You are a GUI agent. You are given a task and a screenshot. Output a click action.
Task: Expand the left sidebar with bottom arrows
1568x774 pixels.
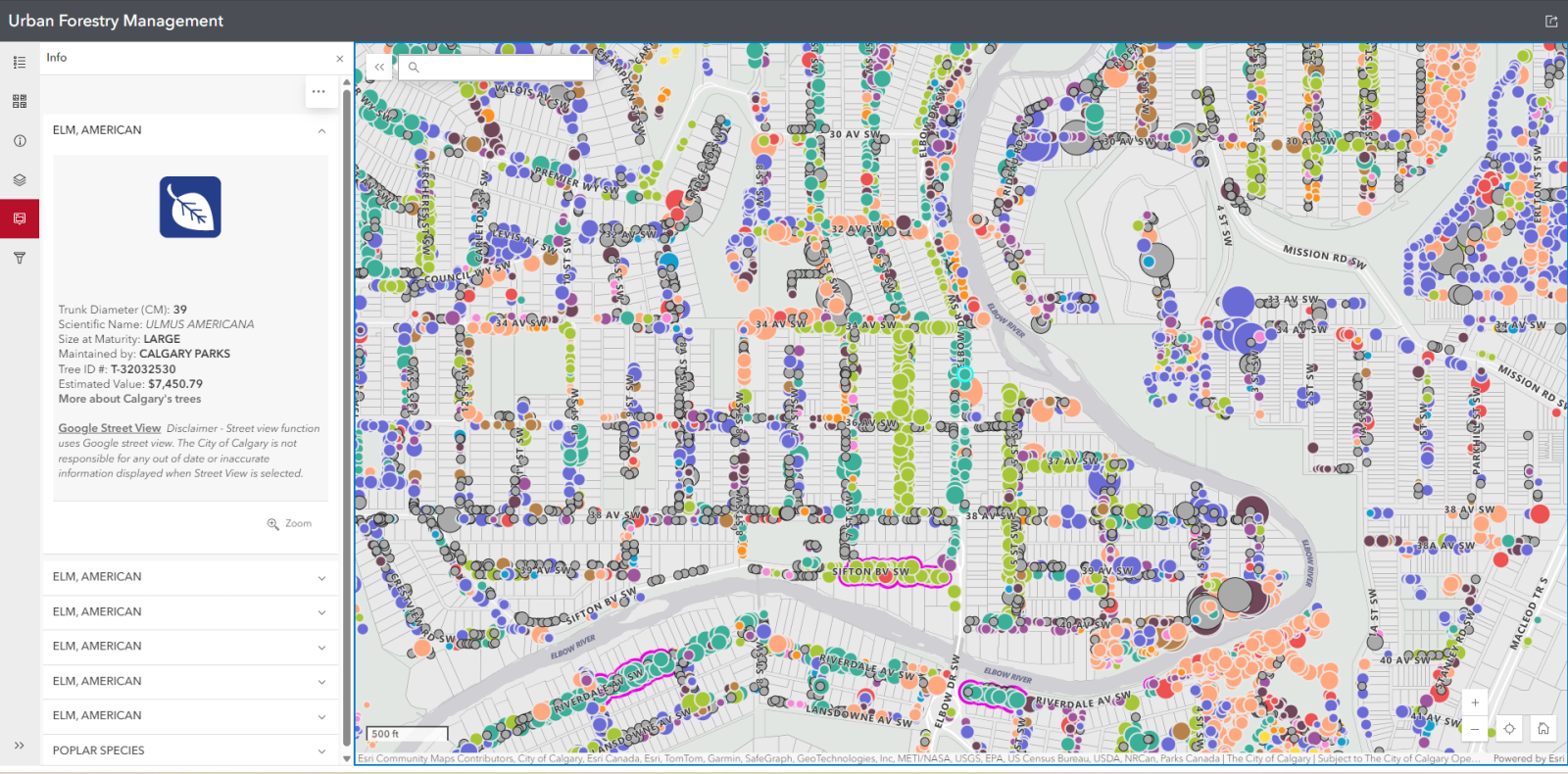point(20,746)
